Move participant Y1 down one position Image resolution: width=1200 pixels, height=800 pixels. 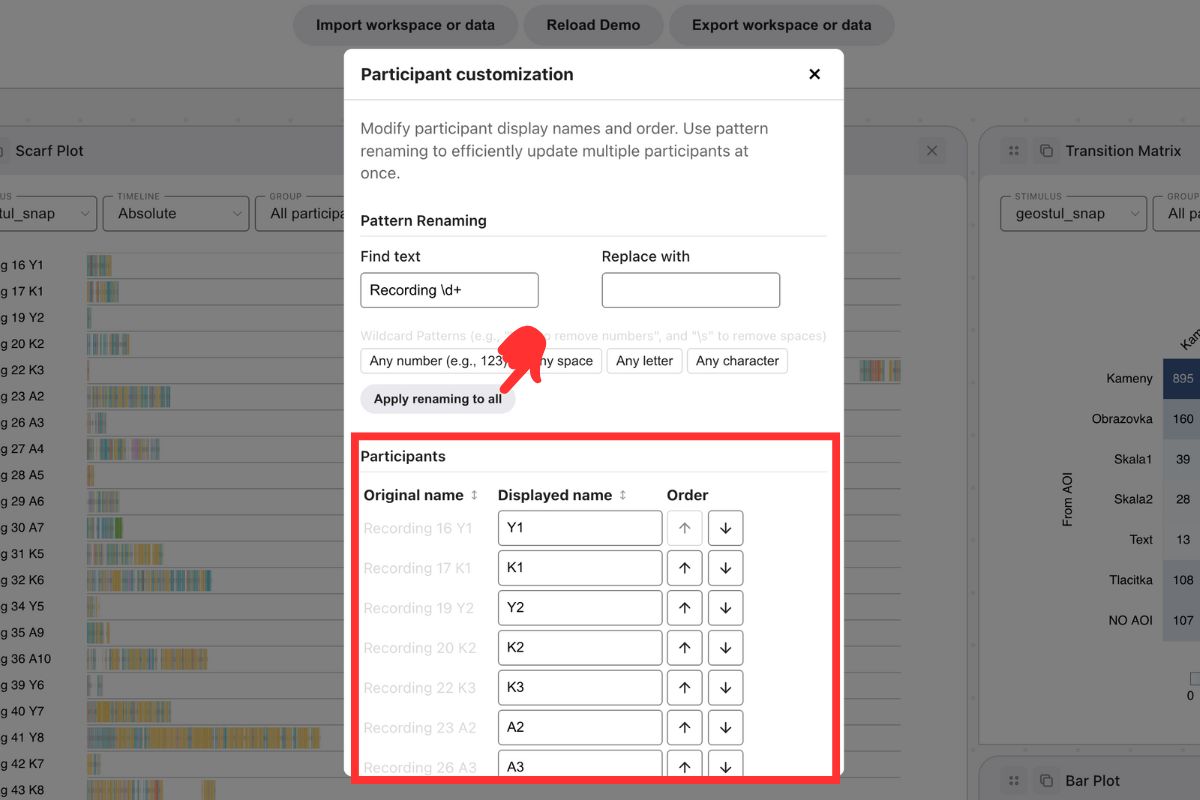coord(725,527)
